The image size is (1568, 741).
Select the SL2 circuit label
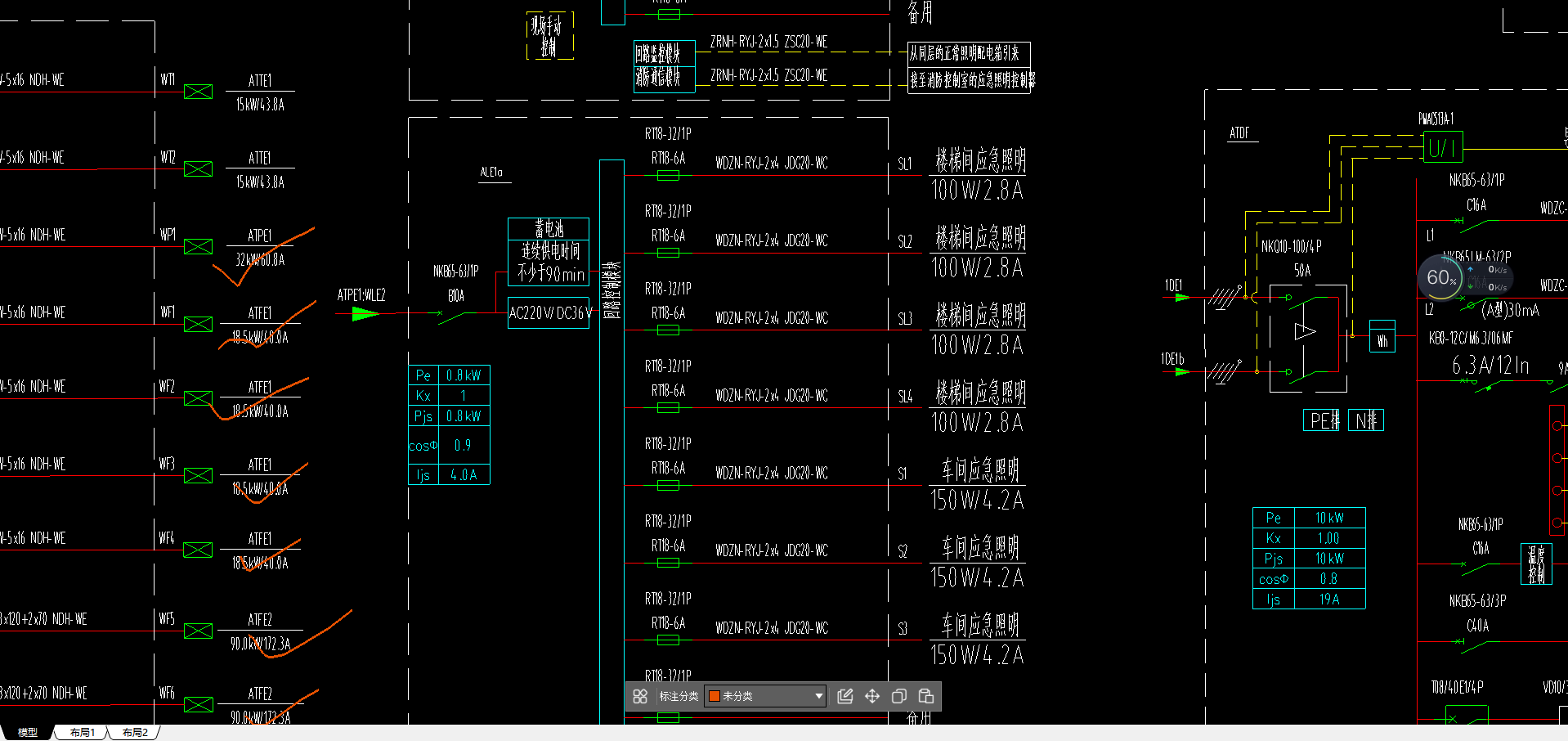905,241
